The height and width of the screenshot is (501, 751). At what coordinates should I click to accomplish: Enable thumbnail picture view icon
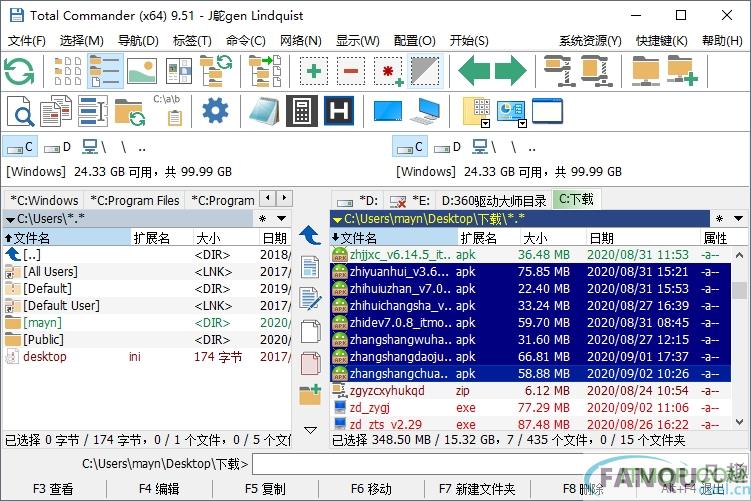(142, 71)
